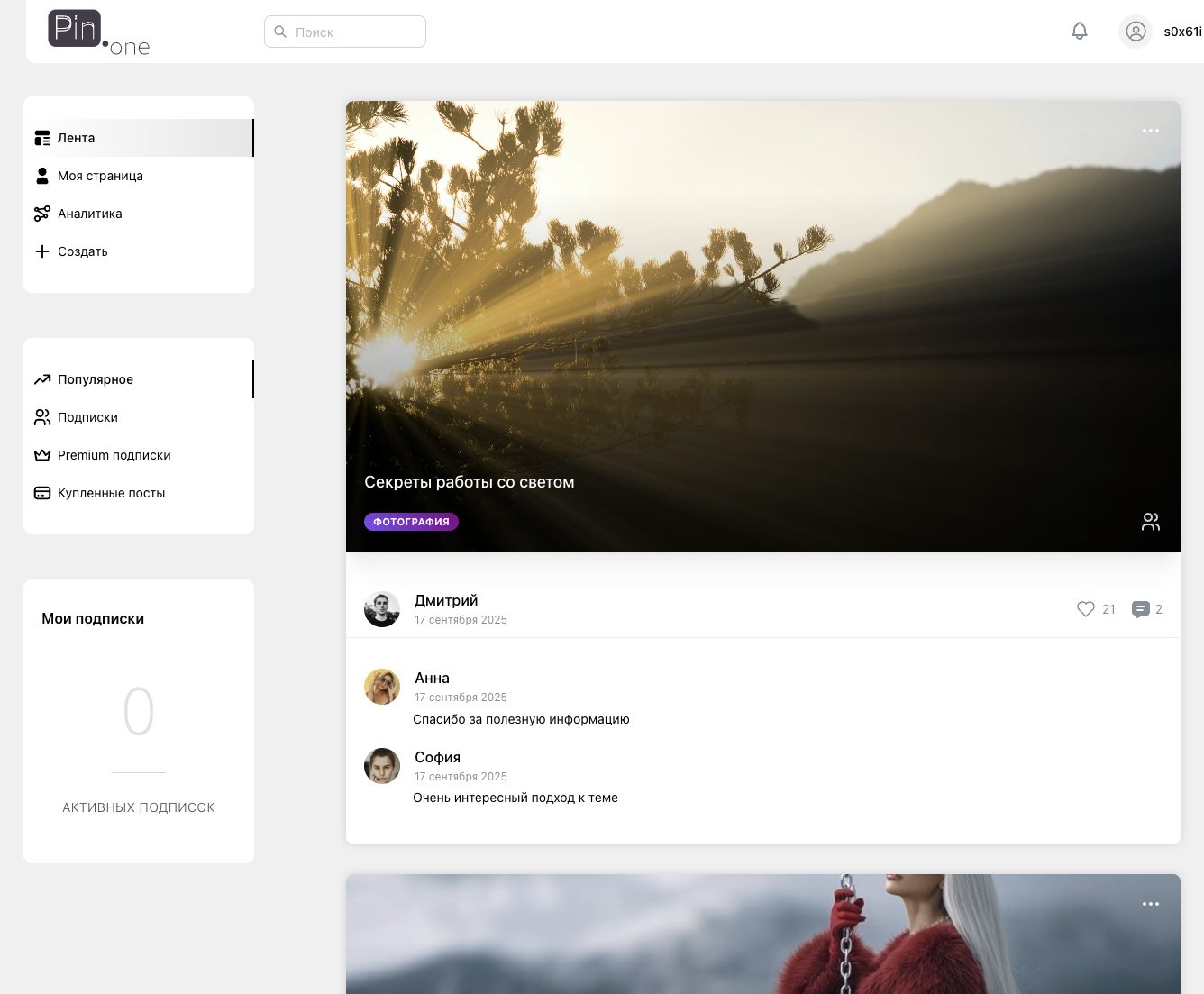1204x994 pixels.
Task: Open Premium подписки filter
Action: click(114, 455)
